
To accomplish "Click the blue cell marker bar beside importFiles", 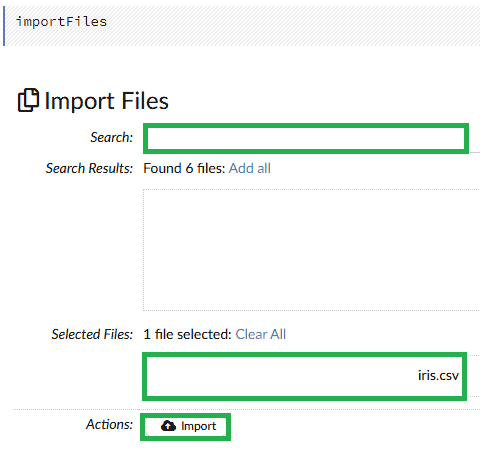I will click(4, 26).
